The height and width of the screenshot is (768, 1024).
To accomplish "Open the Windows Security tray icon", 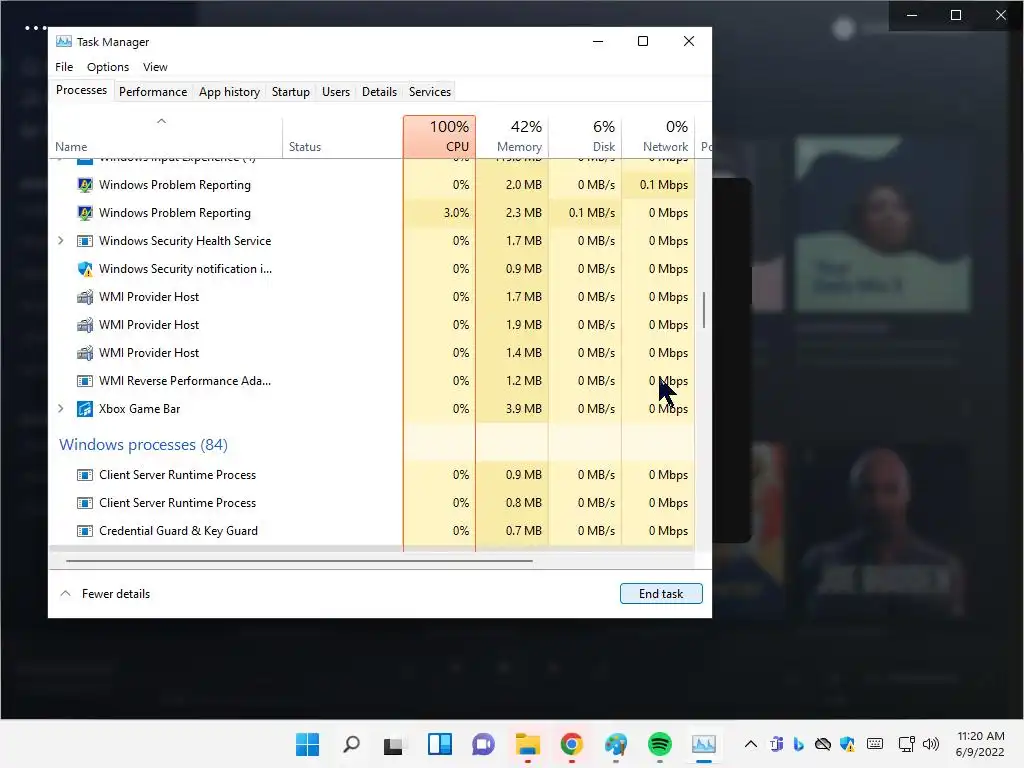I will pyautogui.click(x=848, y=744).
